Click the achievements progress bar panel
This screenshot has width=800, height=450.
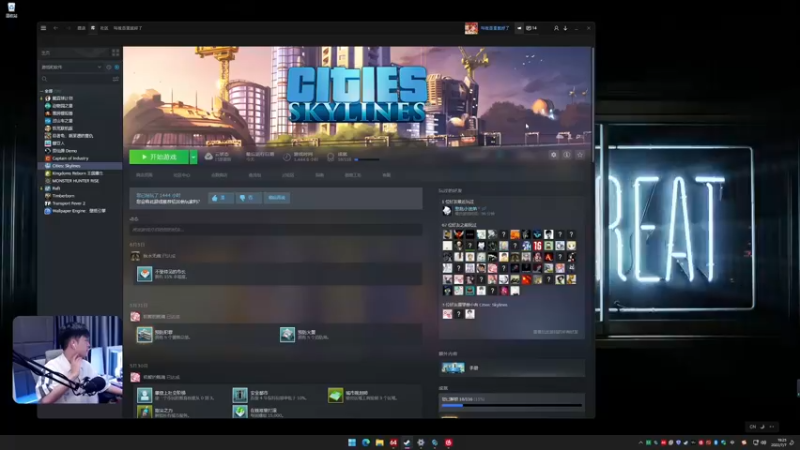[x=512, y=402]
